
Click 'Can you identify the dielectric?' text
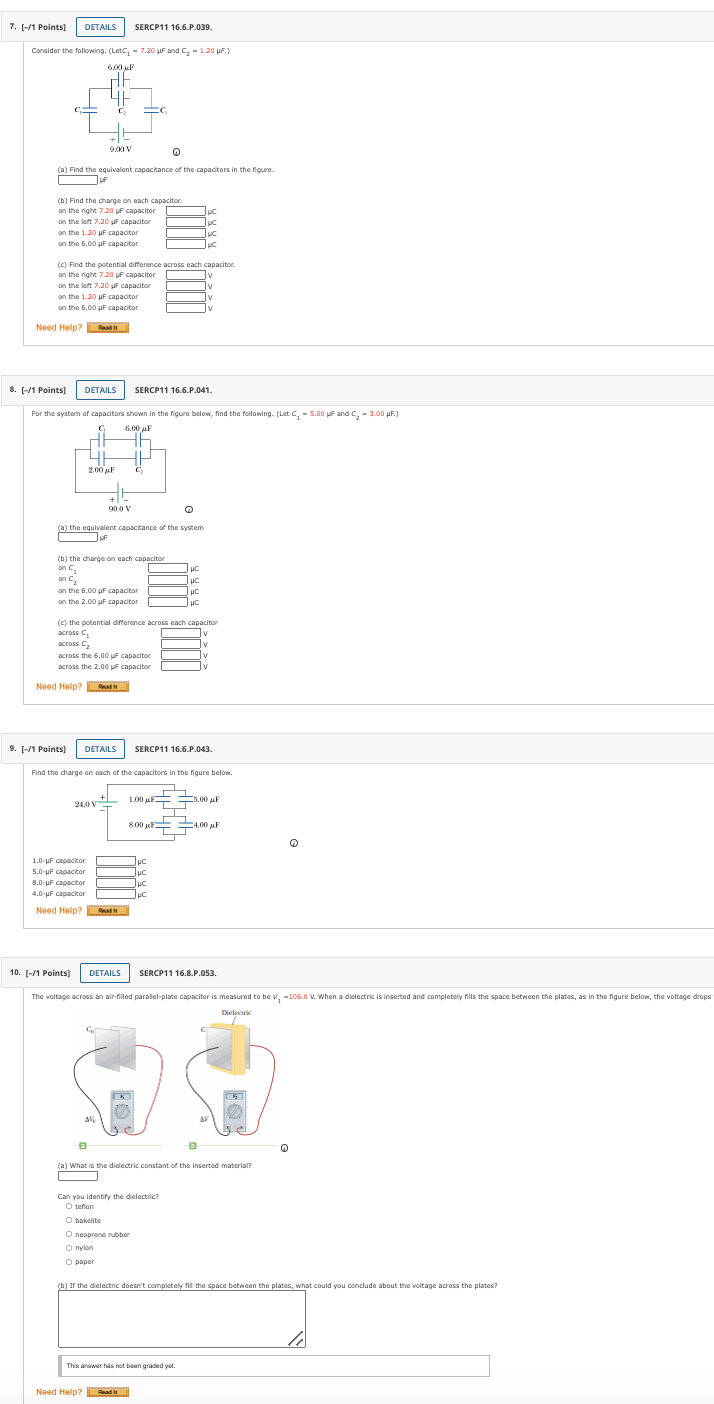coord(108,1196)
